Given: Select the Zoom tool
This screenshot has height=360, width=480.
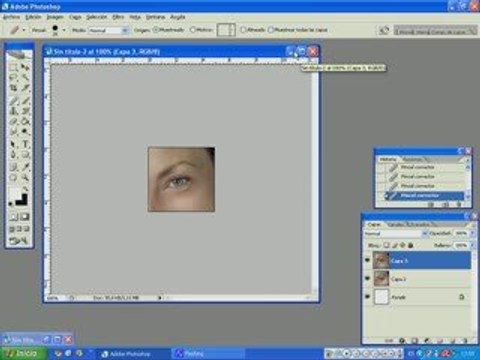Looking at the screenshot, I should 25,177.
